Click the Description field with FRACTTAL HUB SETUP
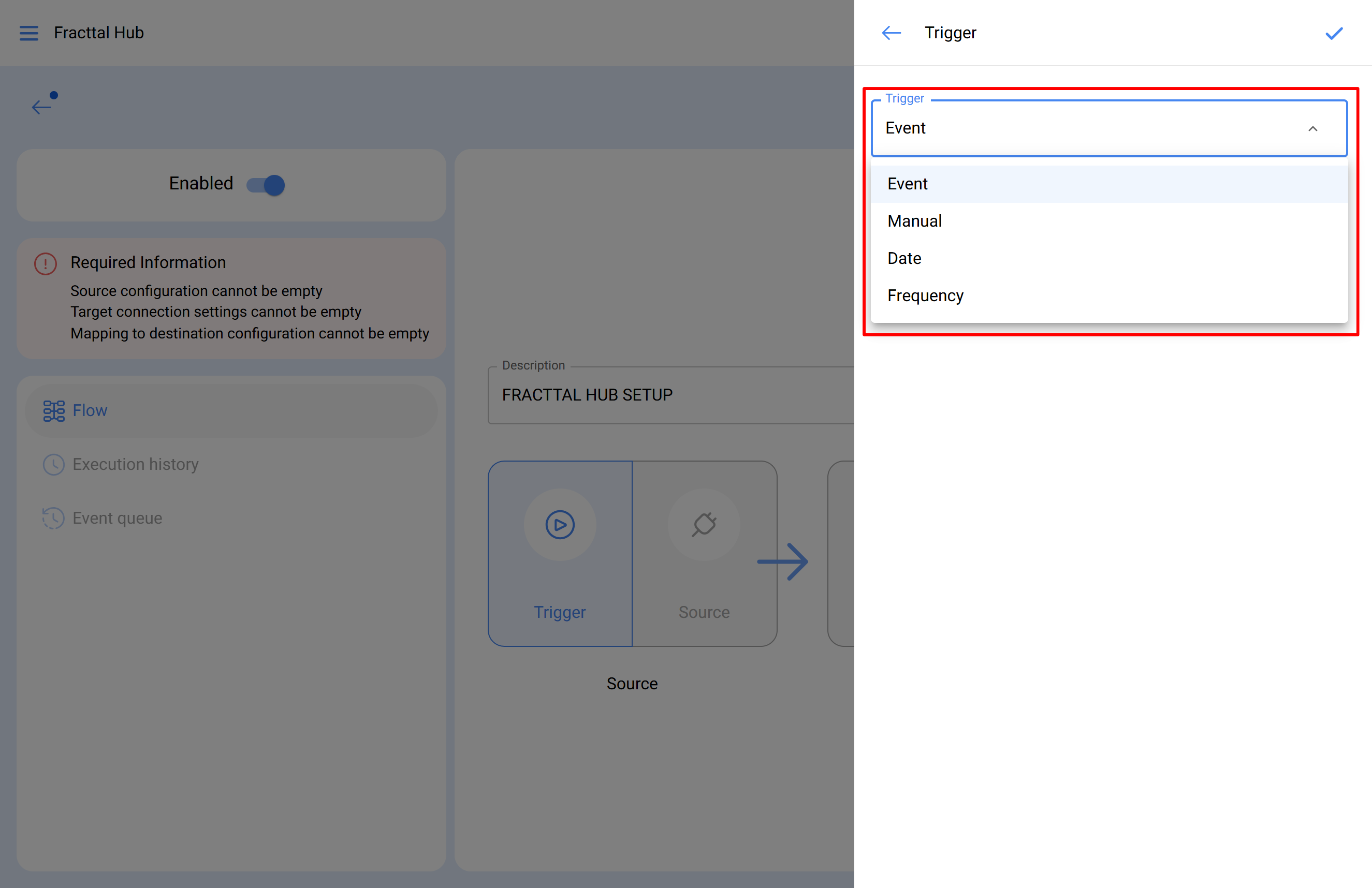 pos(669,395)
